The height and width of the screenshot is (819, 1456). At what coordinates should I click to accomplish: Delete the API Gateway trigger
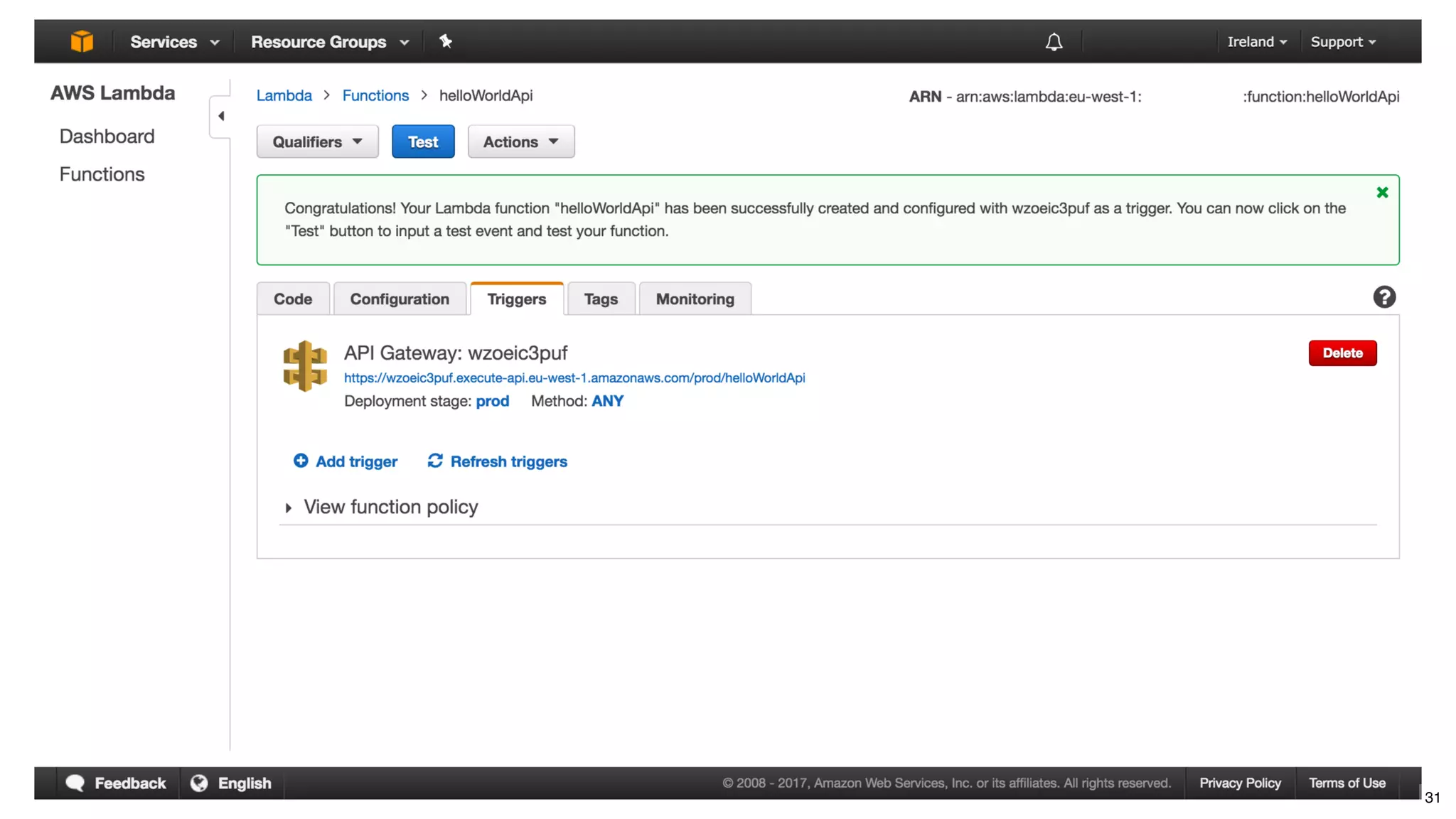1342,353
